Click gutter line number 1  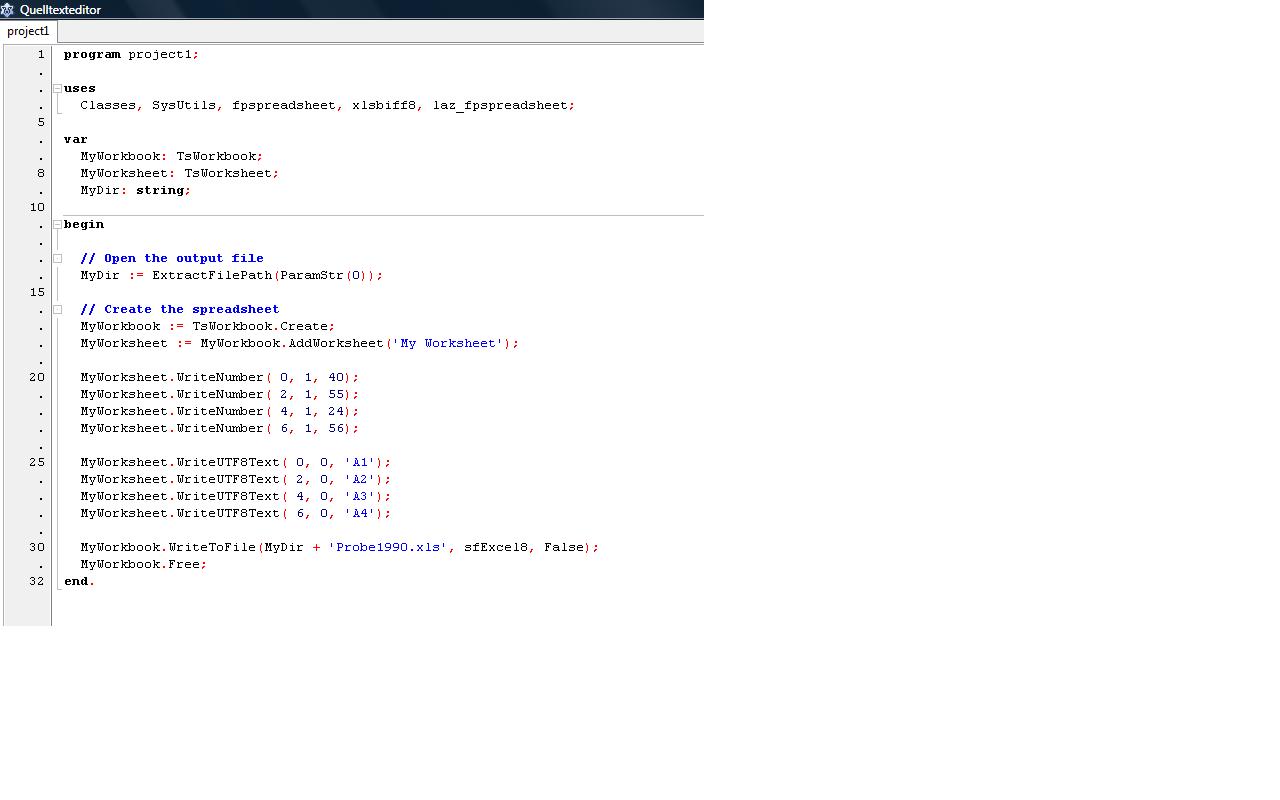(40, 55)
